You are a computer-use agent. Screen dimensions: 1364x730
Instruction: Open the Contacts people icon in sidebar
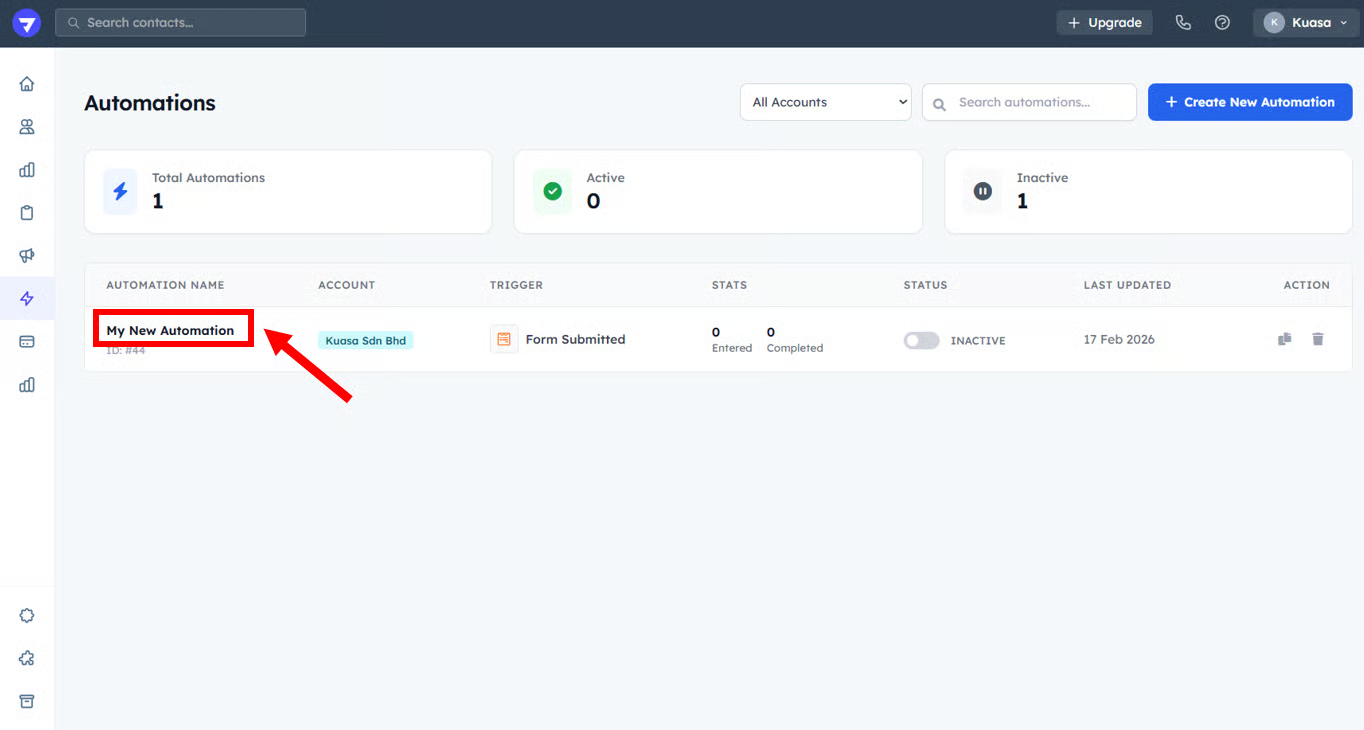pos(27,127)
